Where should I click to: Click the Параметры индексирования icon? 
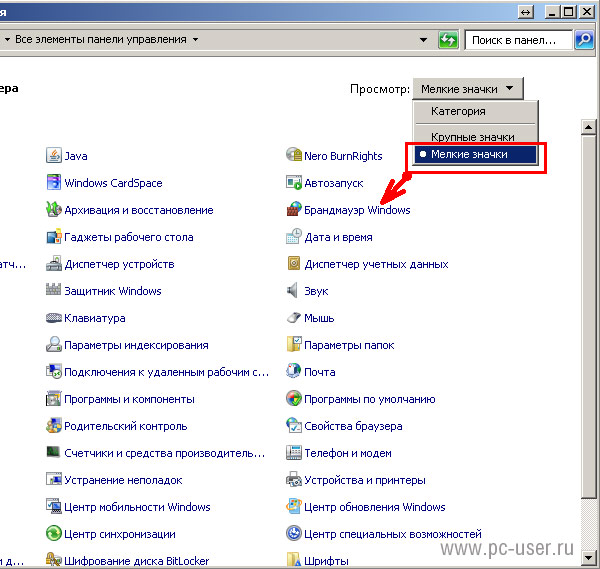coord(54,345)
